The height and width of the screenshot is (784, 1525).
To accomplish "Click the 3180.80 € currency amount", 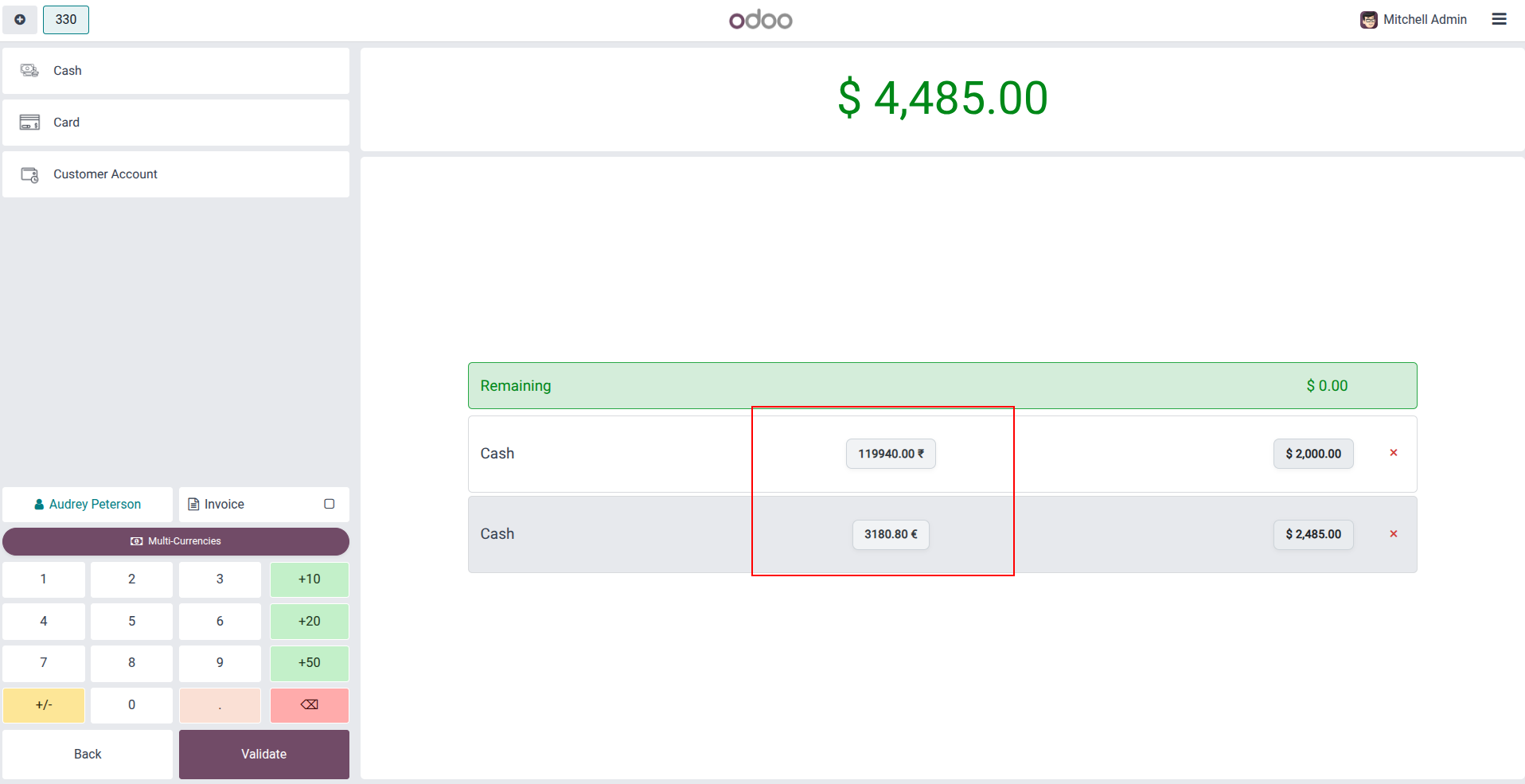I will point(891,535).
